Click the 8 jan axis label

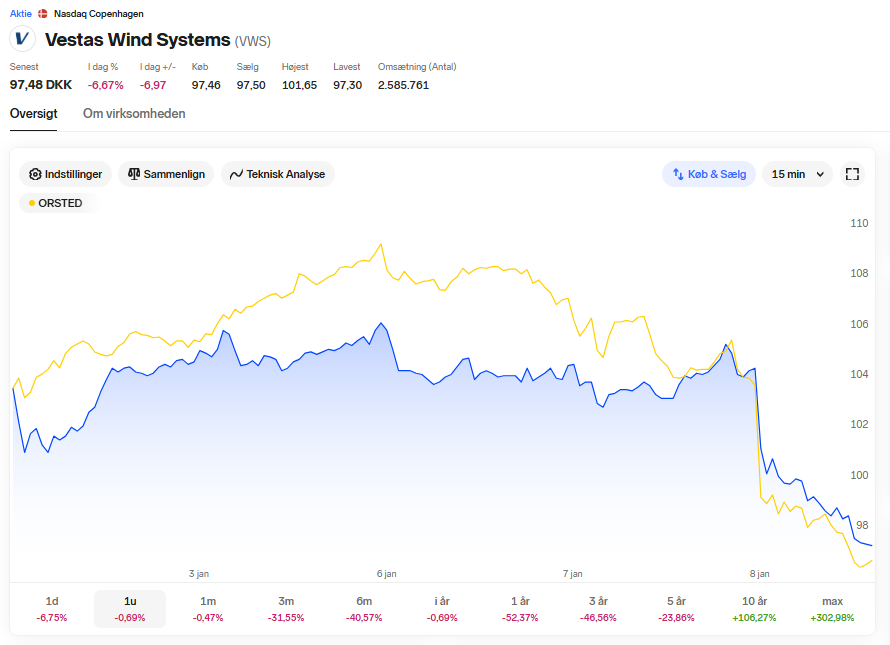759,574
